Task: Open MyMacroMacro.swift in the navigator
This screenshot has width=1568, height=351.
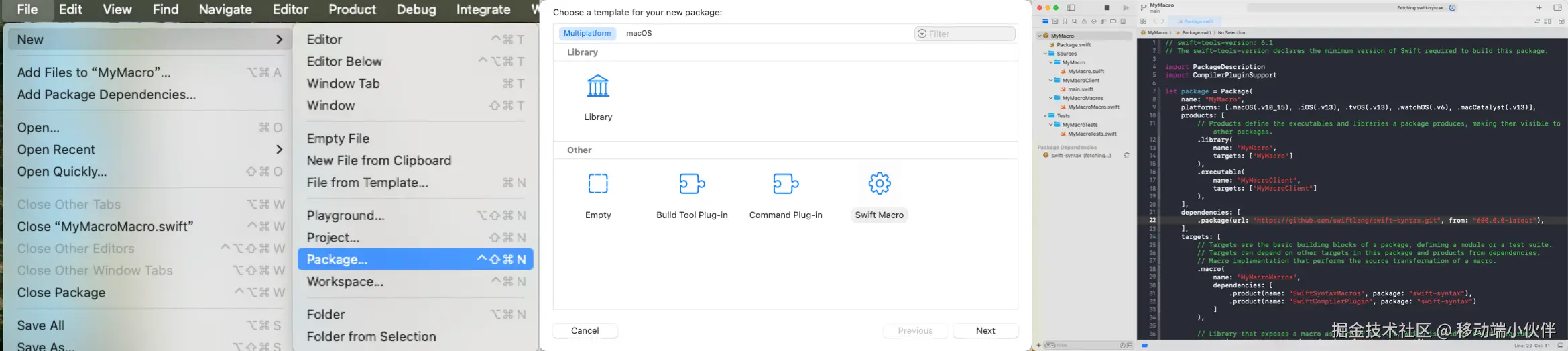Action: pos(1093,107)
